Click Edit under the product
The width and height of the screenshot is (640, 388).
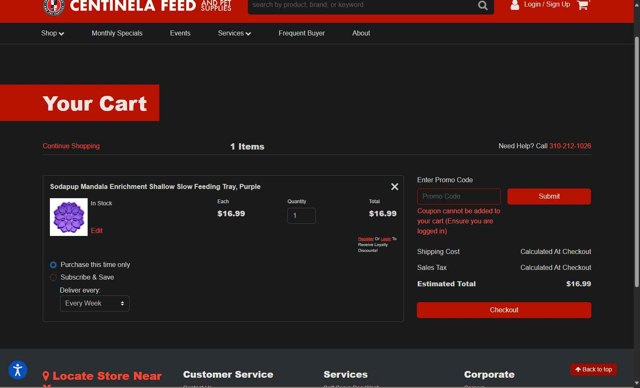[x=97, y=231]
